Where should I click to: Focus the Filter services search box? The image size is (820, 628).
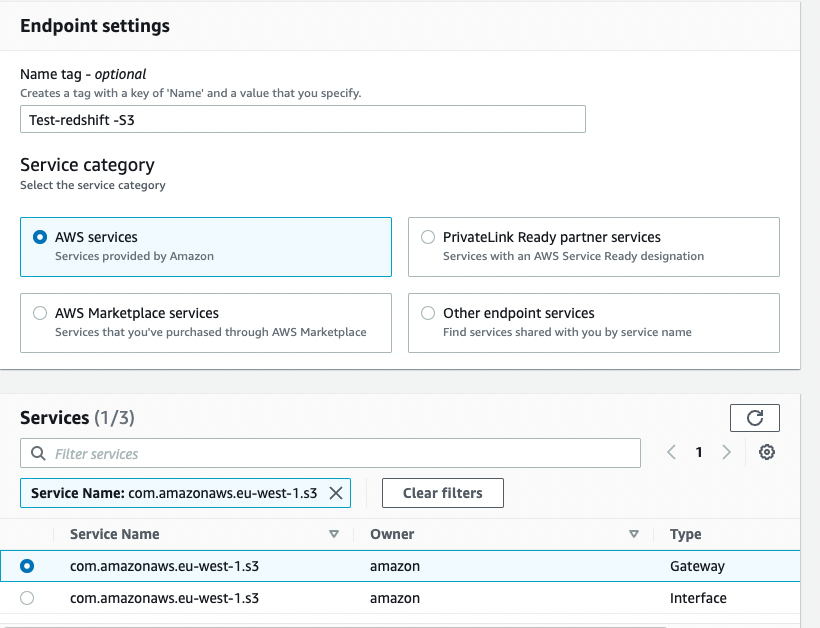[340, 454]
